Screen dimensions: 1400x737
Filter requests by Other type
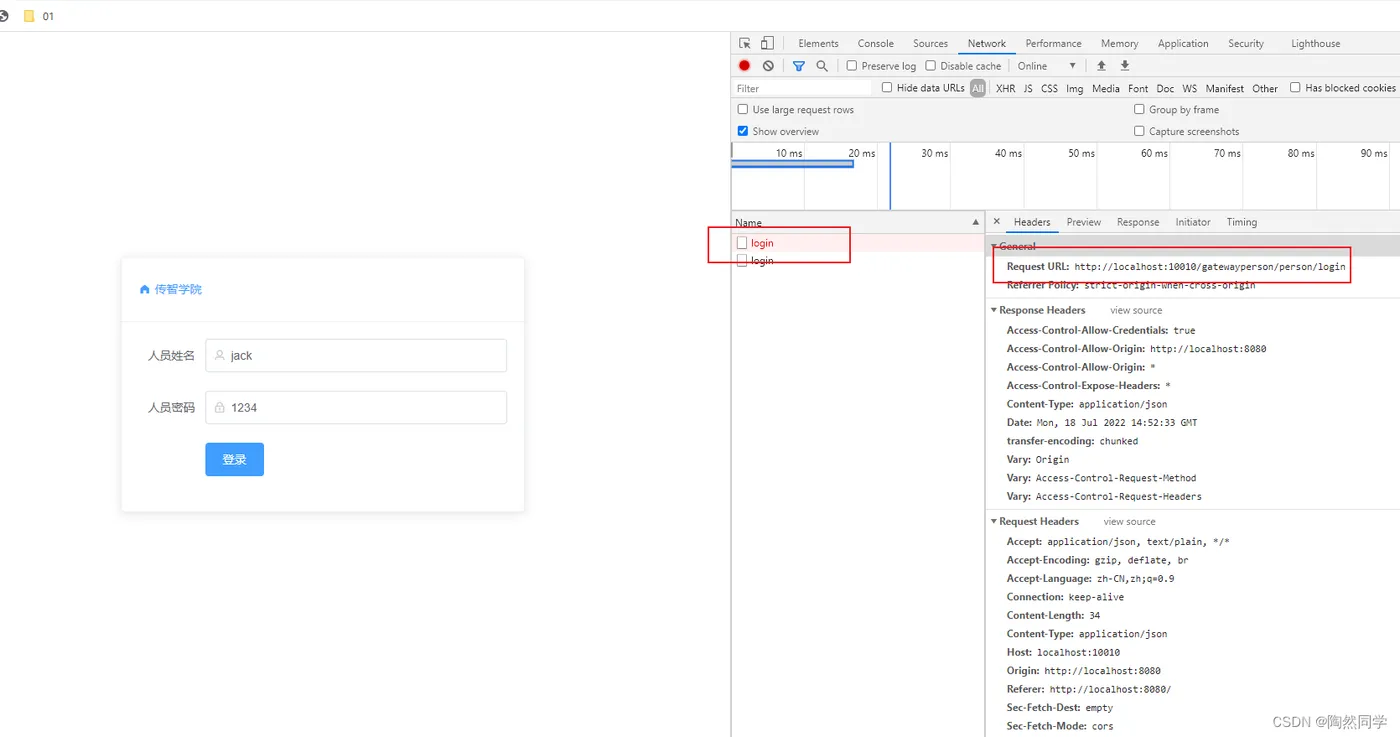pyautogui.click(x=1265, y=88)
